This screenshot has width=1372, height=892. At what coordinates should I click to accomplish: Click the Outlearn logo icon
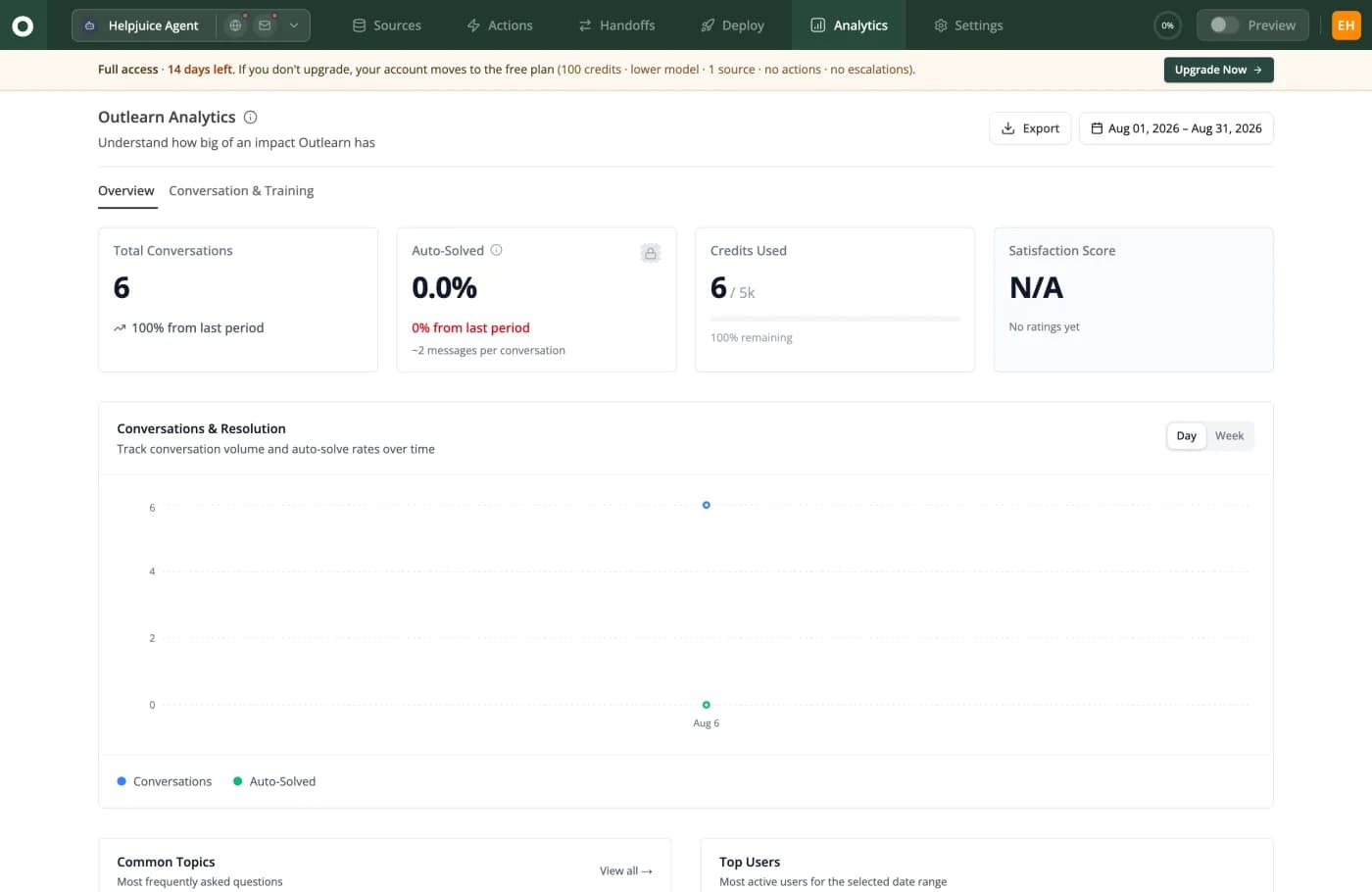[x=23, y=25]
